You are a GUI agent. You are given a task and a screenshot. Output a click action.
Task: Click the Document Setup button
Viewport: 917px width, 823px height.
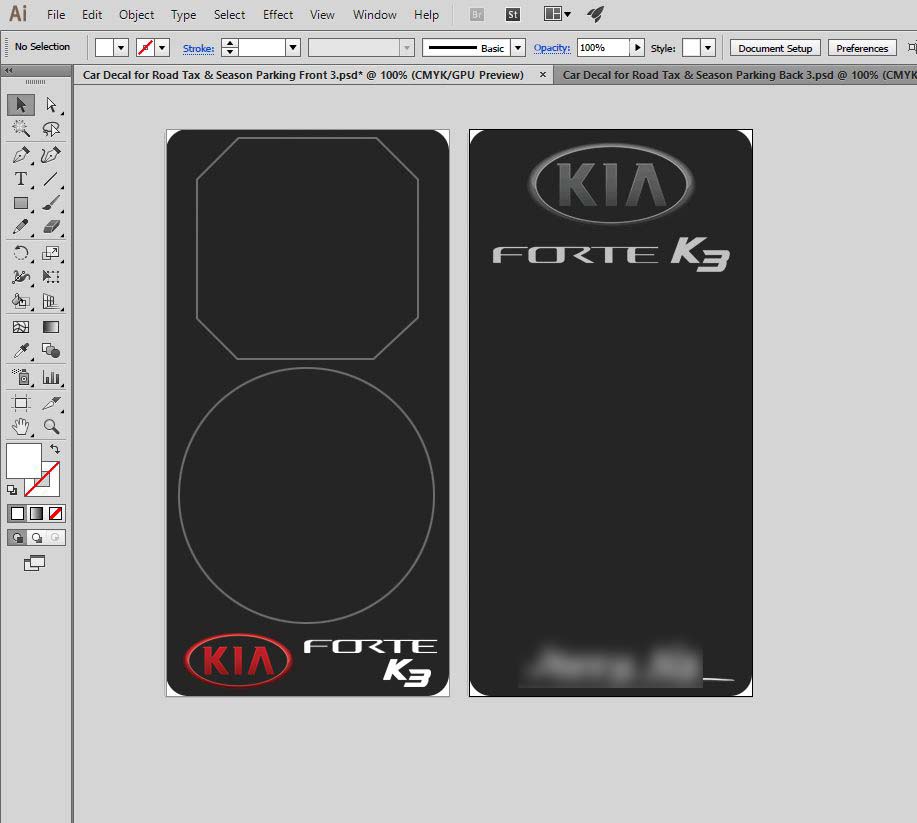click(775, 48)
